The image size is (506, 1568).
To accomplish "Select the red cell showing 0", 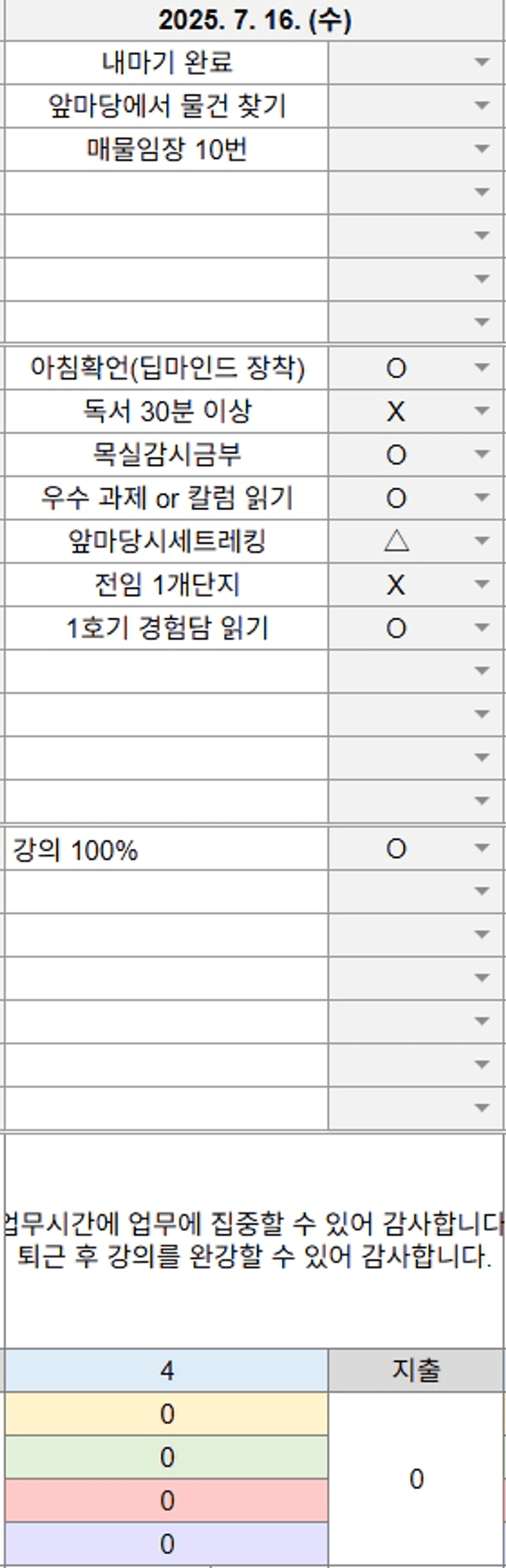I will (x=166, y=1501).
